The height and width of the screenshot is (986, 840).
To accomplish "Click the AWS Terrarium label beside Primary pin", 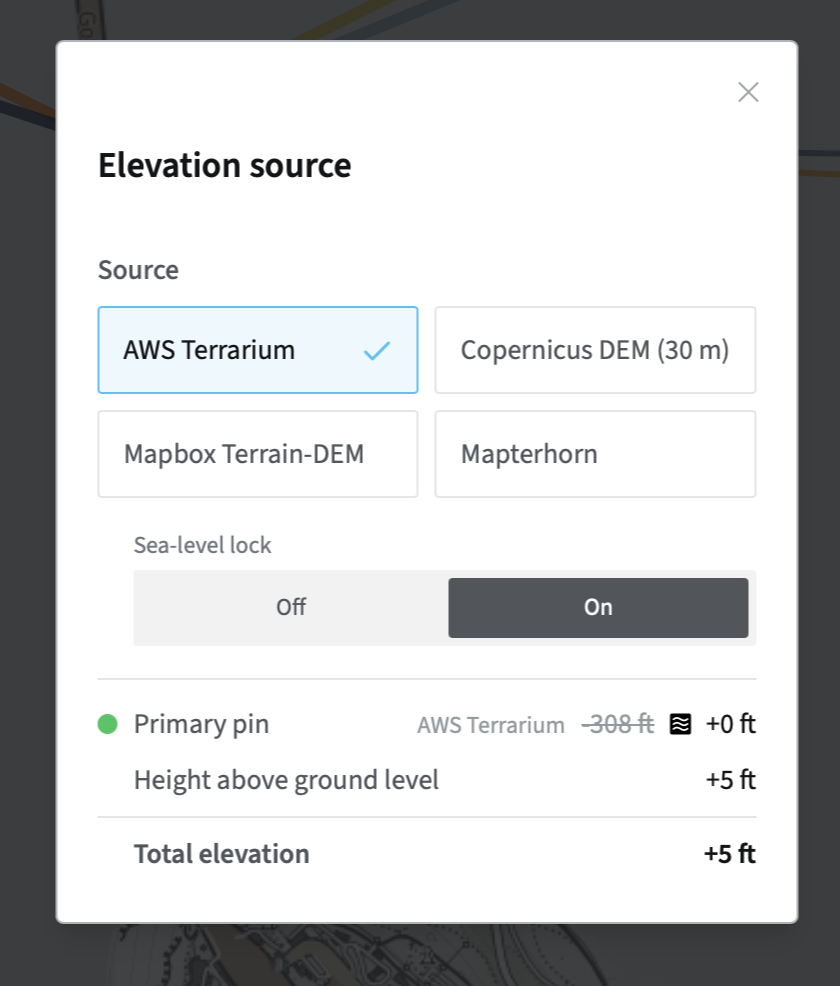I will point(491,725).
